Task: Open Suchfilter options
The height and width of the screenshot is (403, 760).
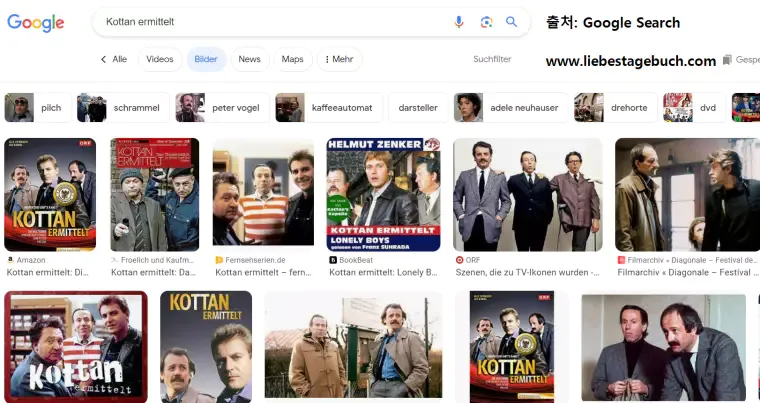Action: pos(492,59)
